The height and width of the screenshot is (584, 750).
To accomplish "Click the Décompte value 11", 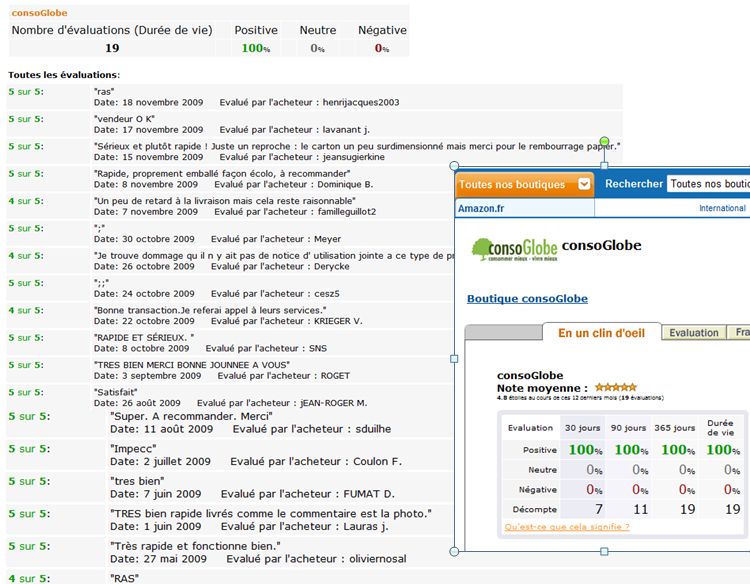I will pos(640,509).
